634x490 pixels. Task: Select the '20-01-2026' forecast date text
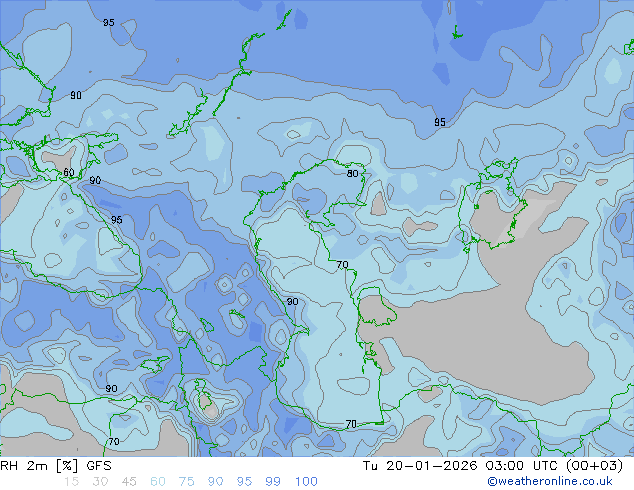point(431,466)
